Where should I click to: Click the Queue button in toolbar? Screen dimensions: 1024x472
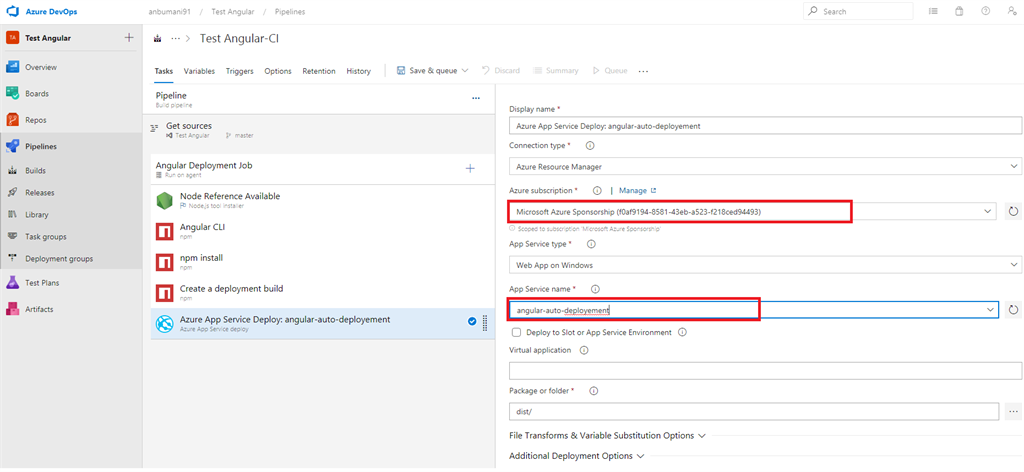[x=610, y=71]
